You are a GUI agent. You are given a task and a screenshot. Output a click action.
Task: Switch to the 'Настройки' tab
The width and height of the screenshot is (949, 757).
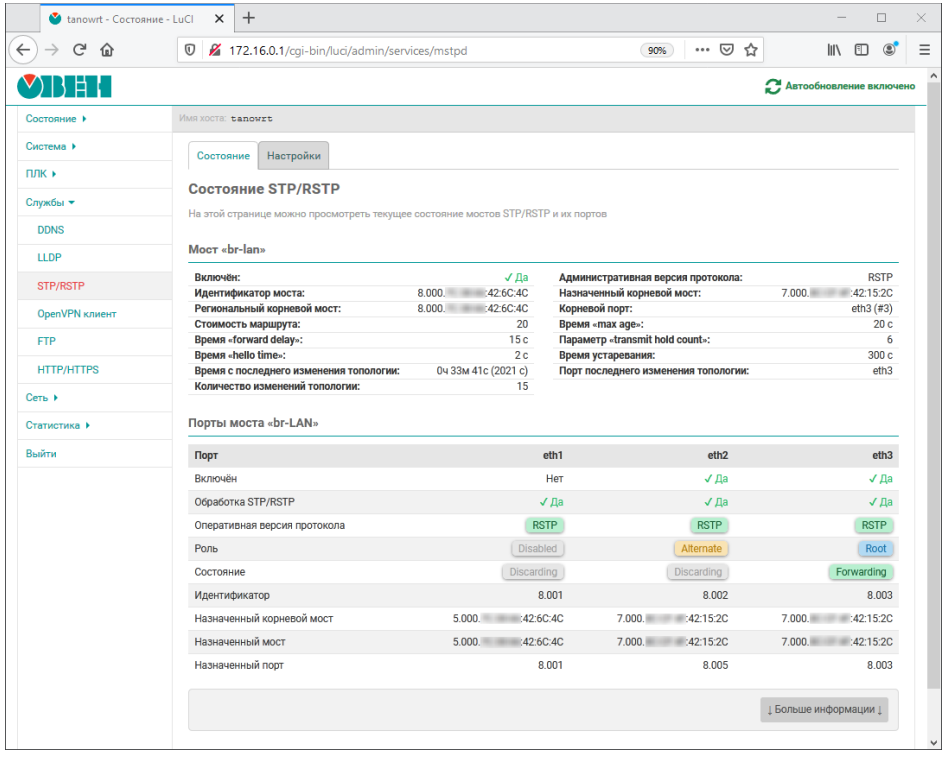(294, 156)
